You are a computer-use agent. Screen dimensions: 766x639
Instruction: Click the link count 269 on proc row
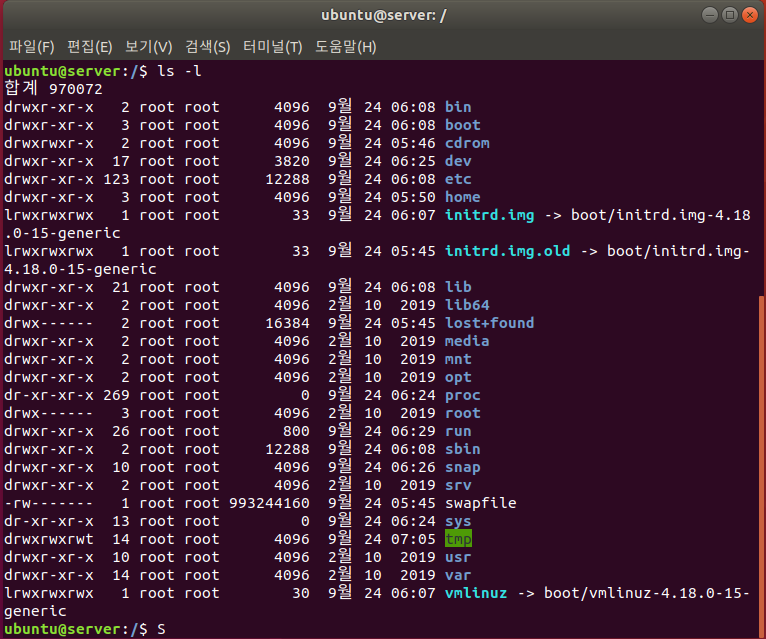tap(116, 396)
